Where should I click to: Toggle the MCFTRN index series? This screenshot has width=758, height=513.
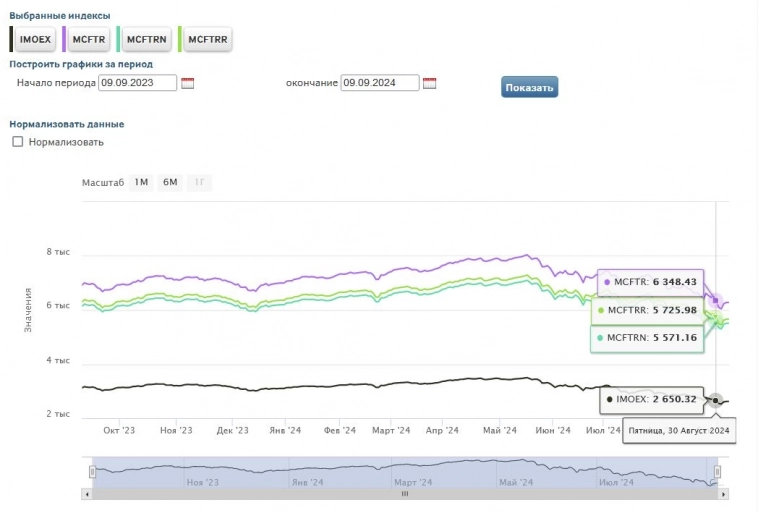point(146,39)
